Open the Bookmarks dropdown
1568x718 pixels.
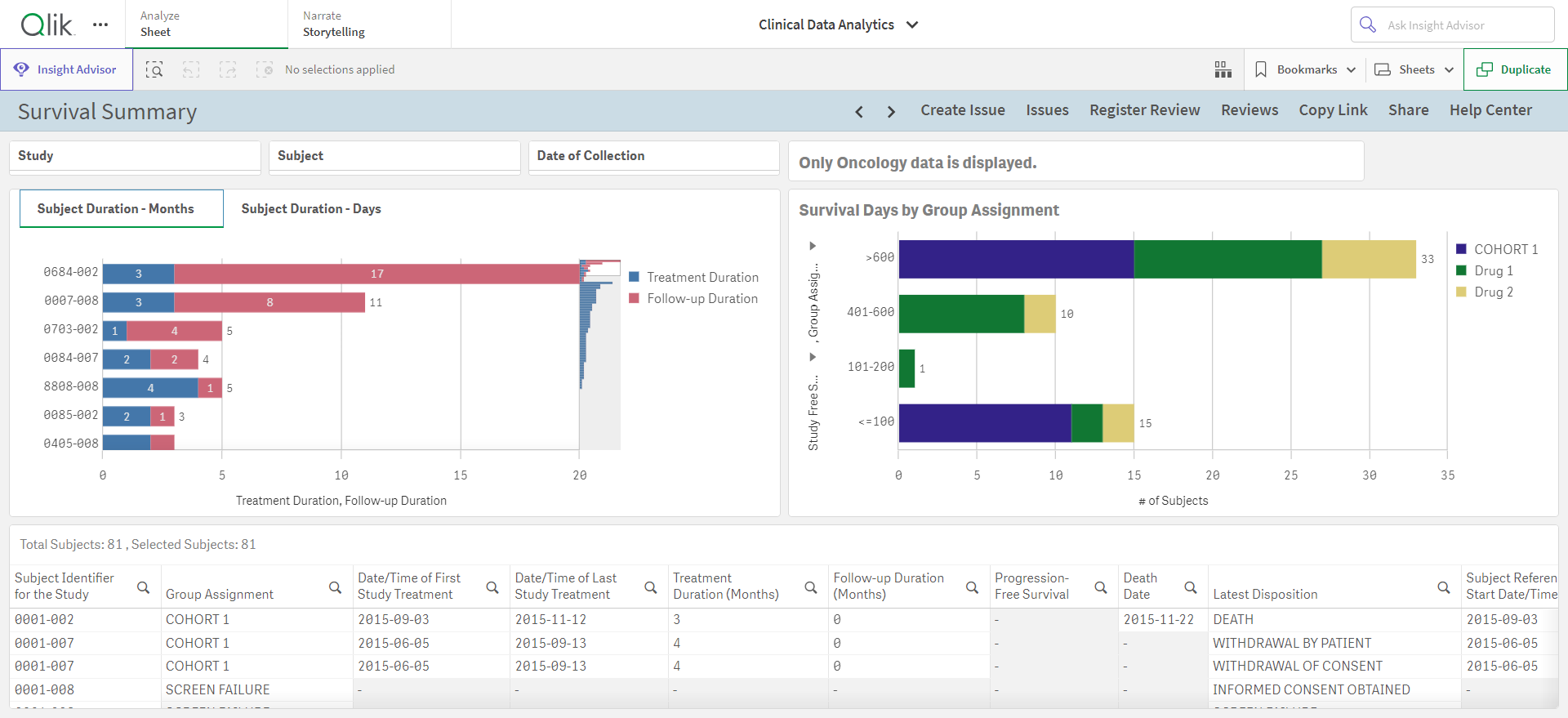(1305, 69)
